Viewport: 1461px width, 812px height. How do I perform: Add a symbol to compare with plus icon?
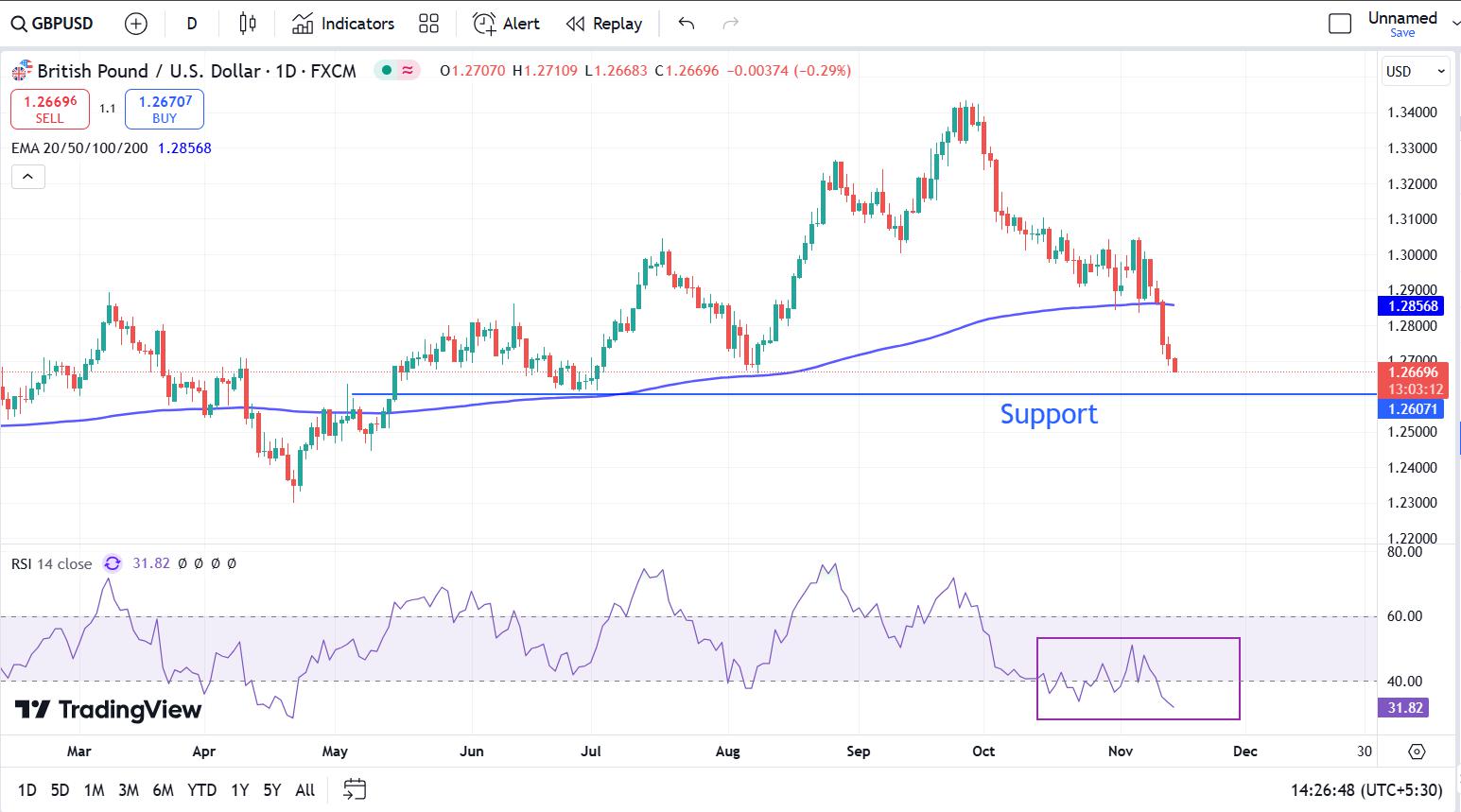136,24
